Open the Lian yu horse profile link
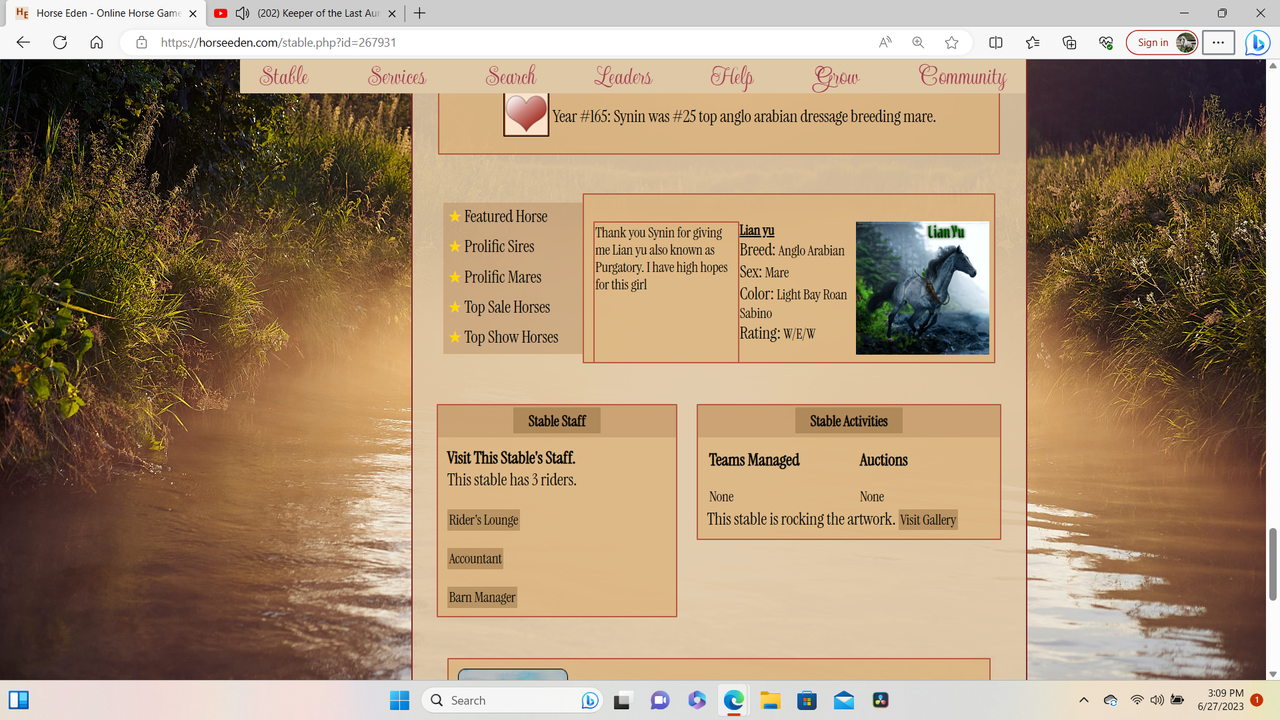Viewport: 1280px width, 720px height. pyautogui.click(x=757, y=230)
